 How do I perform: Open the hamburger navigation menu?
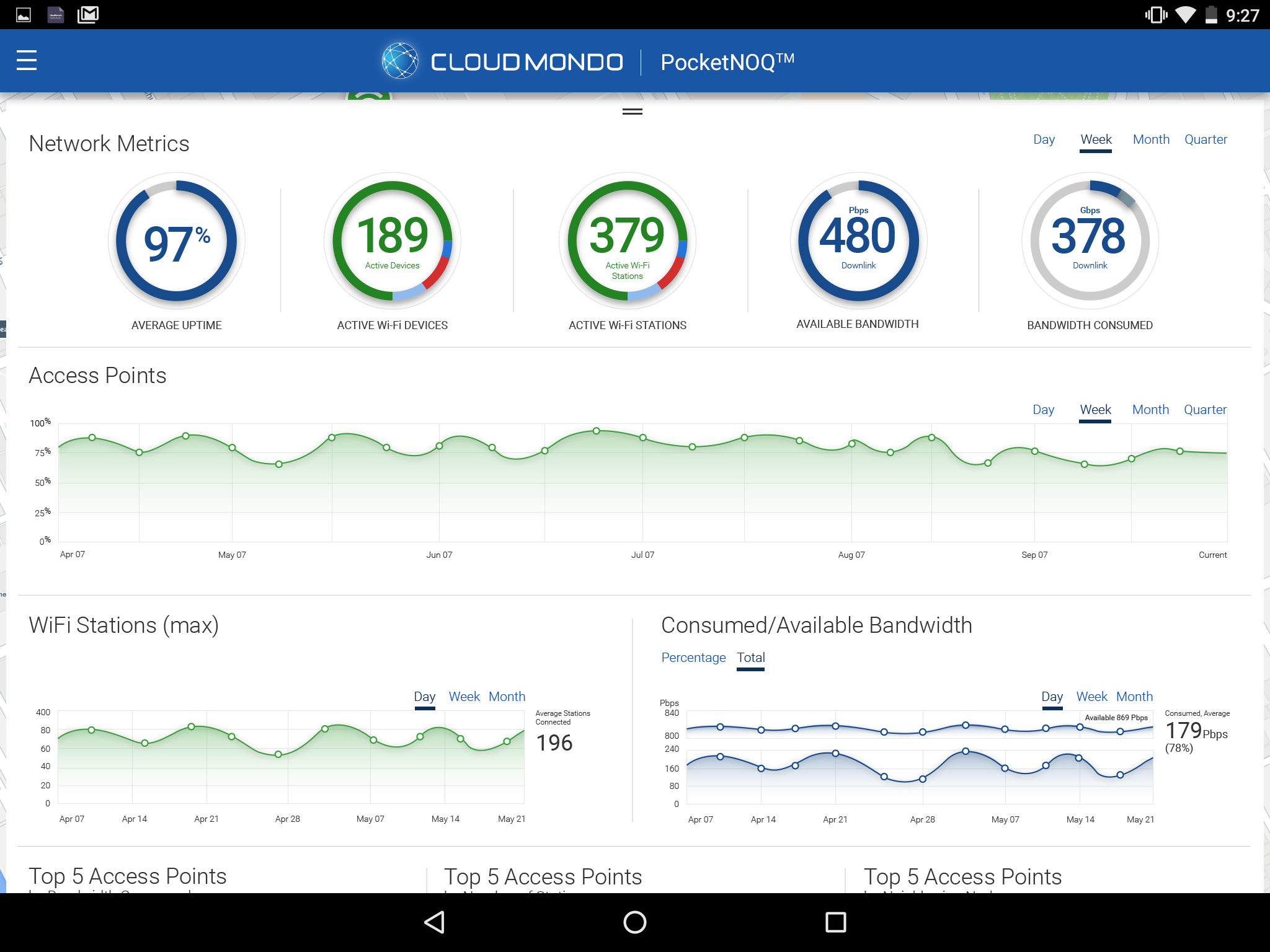(27, 61)
